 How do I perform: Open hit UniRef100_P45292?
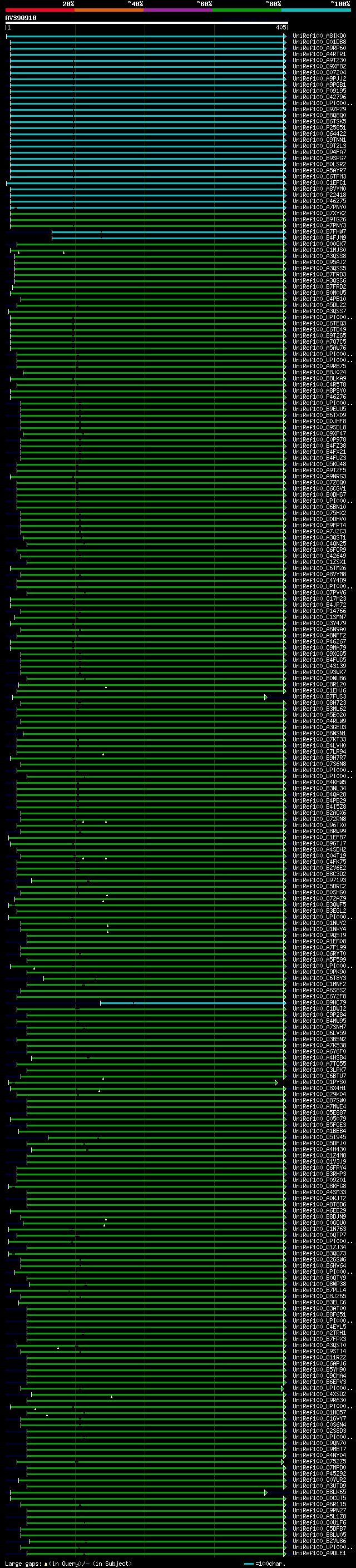click(319, 1473)
